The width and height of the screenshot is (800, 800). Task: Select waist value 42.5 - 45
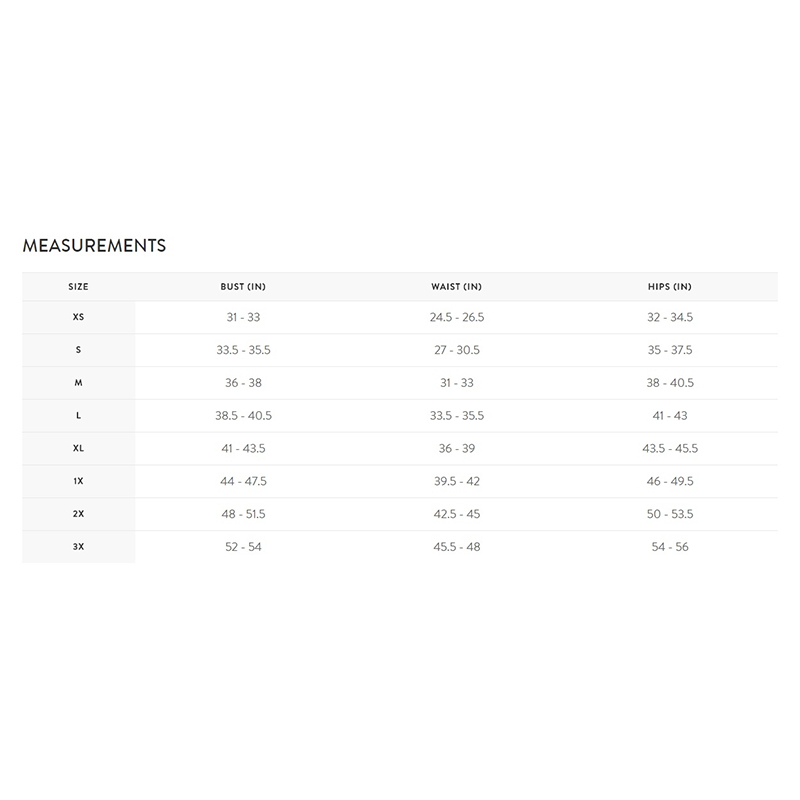457,514
